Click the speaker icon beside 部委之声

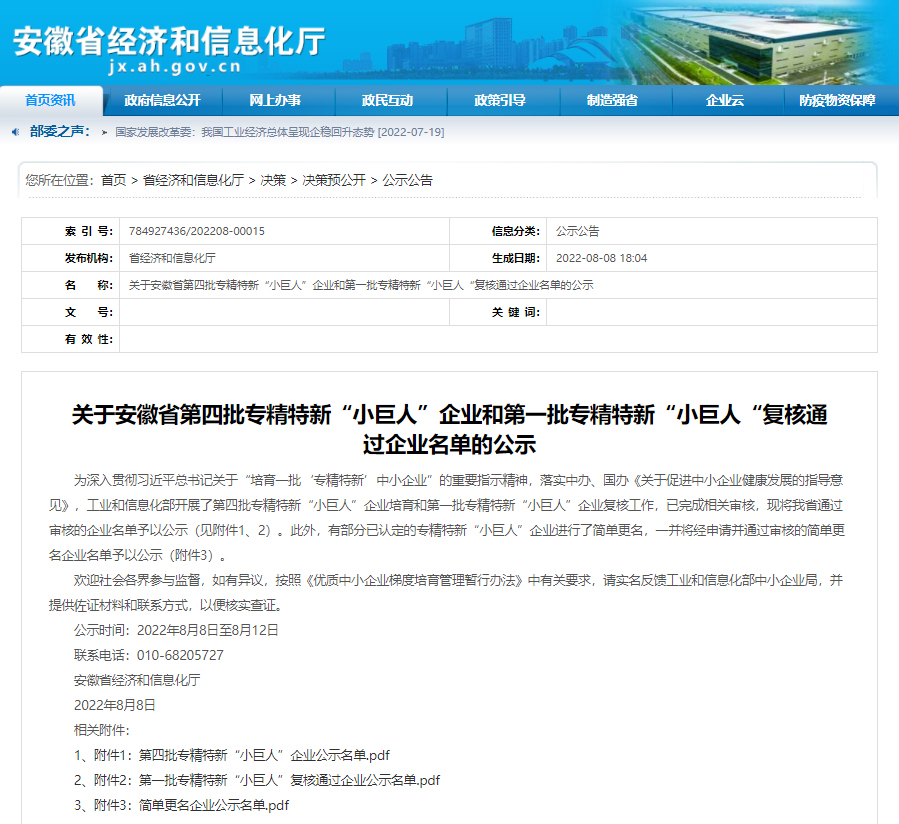(x=15, y=132)
